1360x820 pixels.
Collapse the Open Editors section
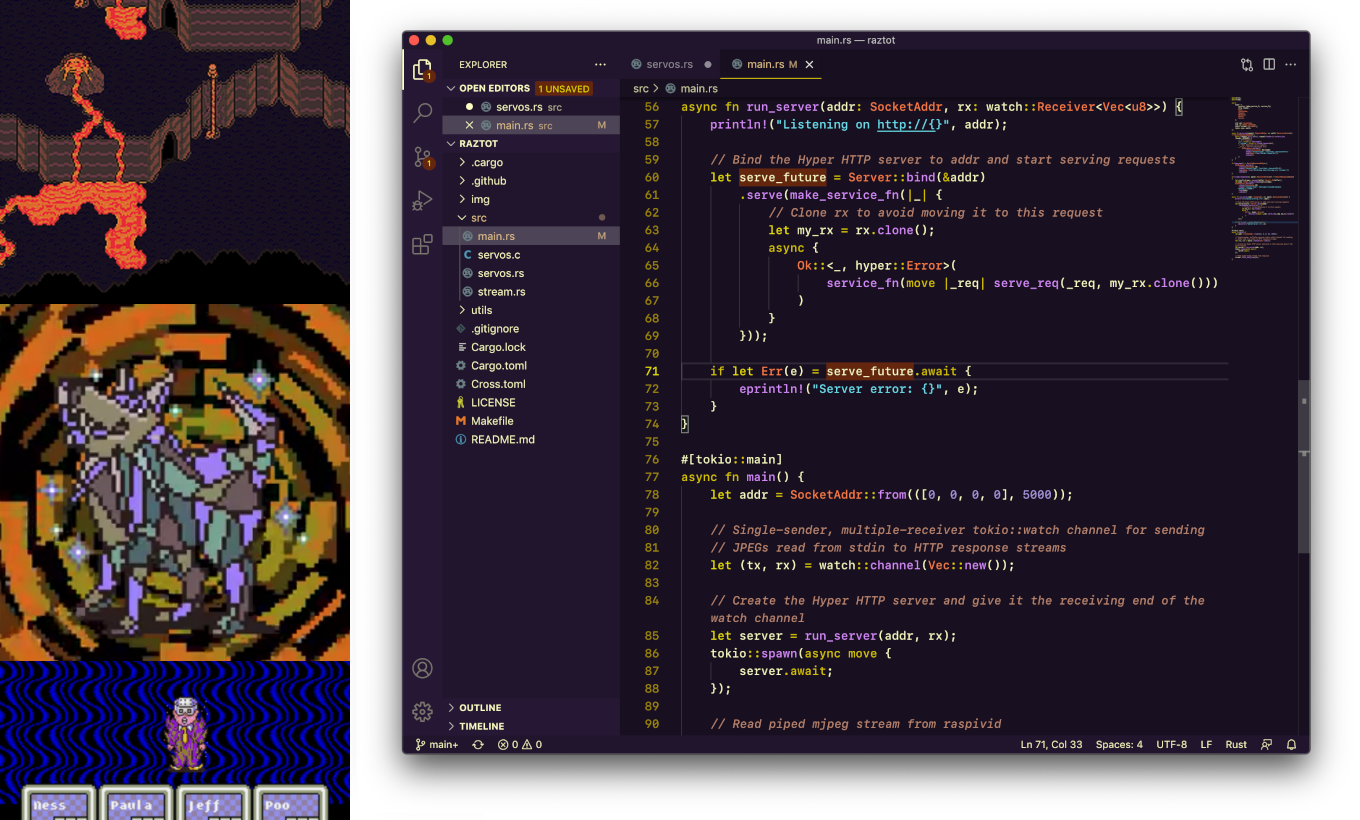coord(451,88)
